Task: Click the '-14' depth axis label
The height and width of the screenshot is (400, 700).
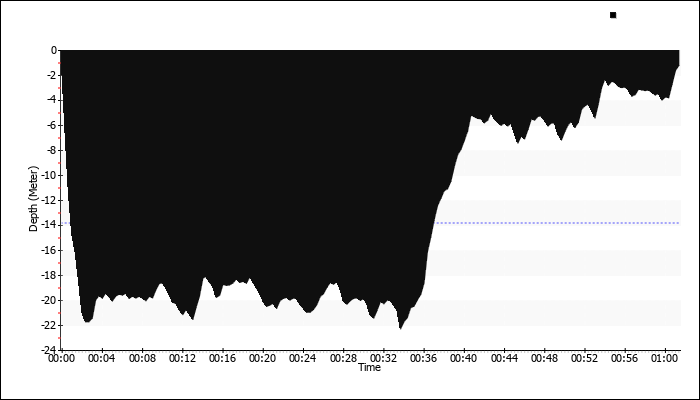Action: pos(50,225)
